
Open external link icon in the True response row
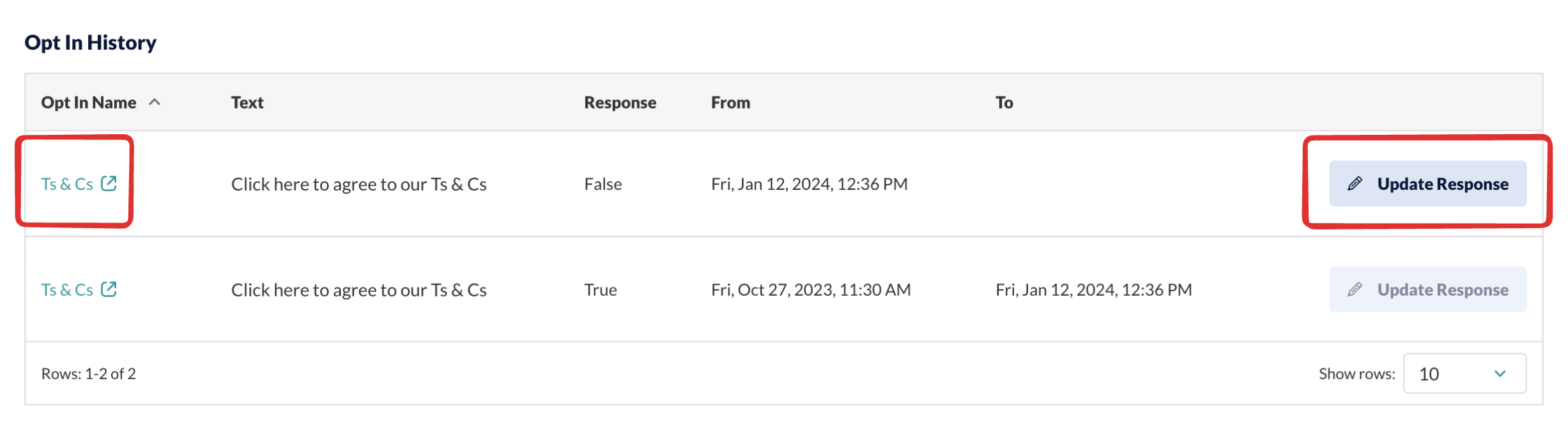(109, 289)
